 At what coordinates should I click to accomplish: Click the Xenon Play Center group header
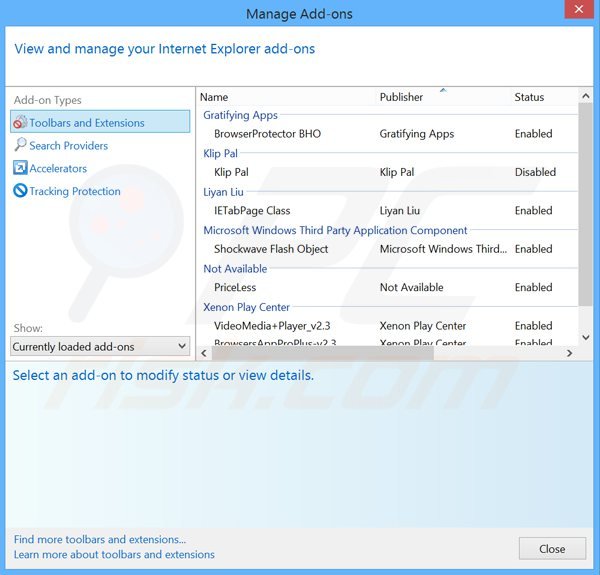click(x=247, y=307)
